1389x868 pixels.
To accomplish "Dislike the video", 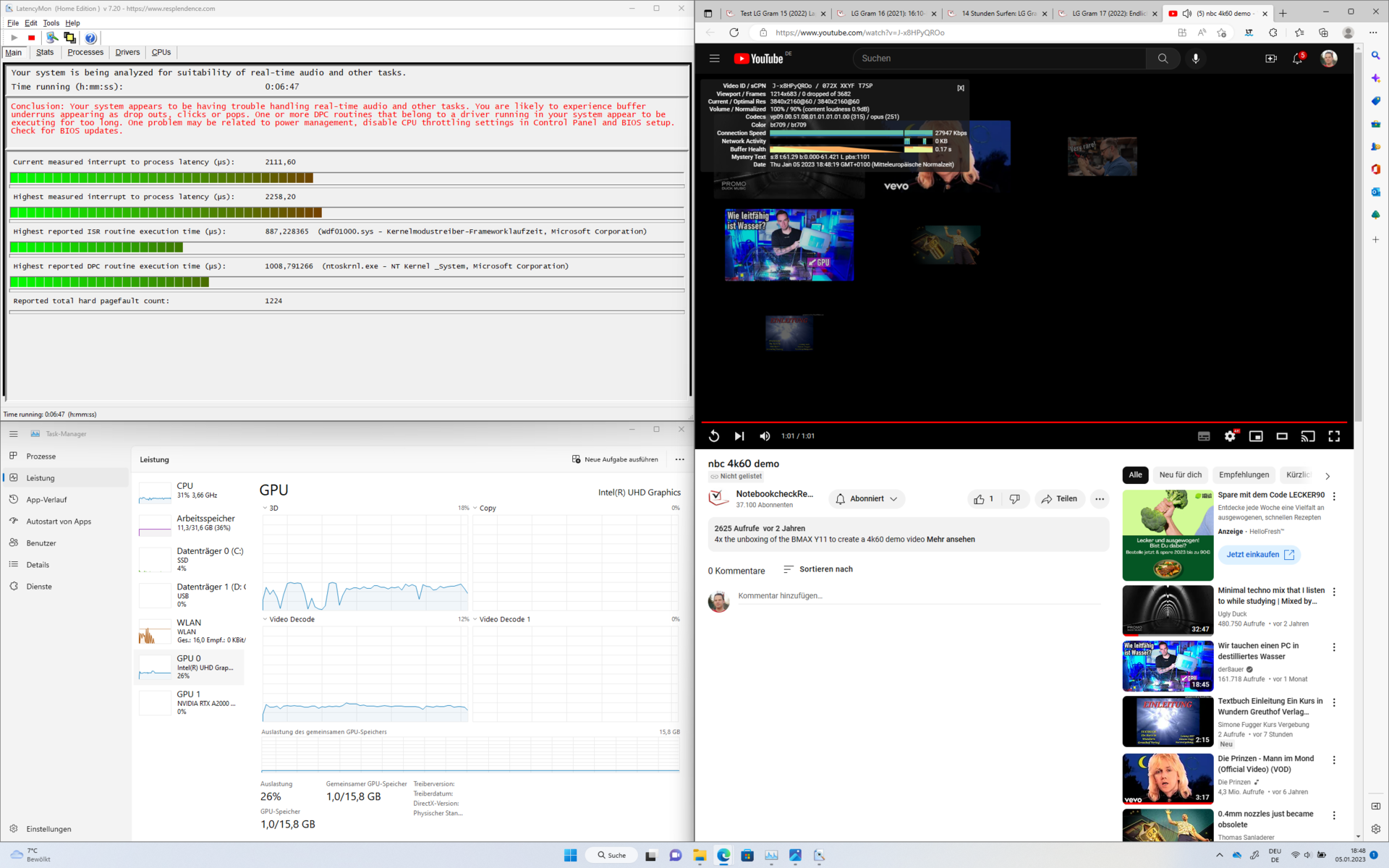I will 1015,499.
